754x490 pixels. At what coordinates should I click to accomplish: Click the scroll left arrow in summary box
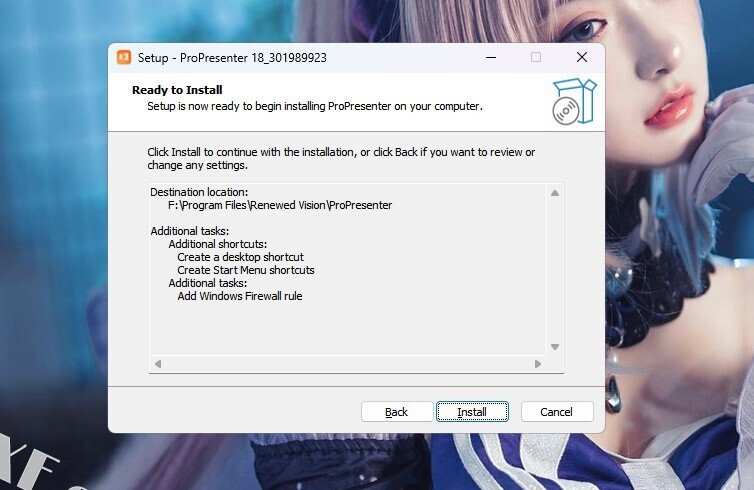[x=158, y=364]
